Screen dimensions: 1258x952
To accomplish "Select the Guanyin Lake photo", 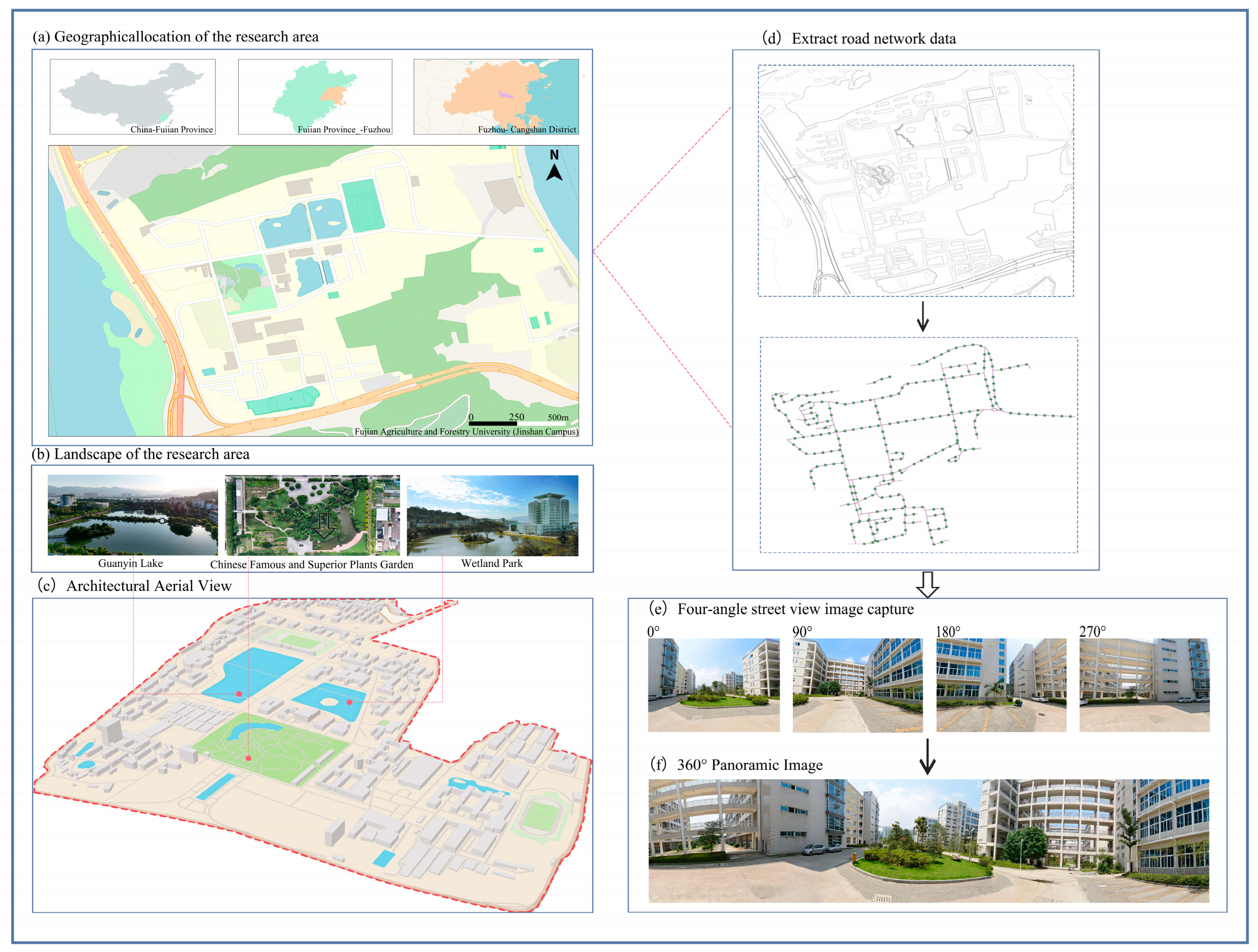I will click(132, 515).
